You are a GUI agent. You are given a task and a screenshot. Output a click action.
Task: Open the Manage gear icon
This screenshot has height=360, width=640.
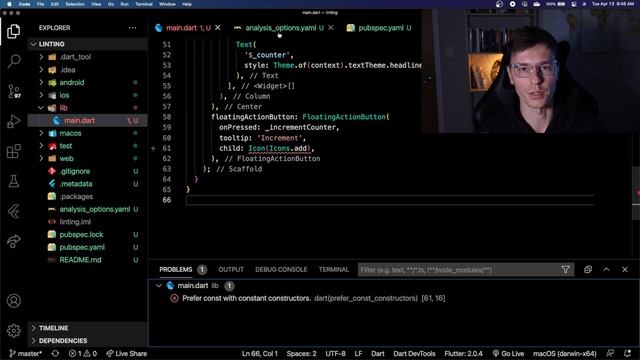point(13,330)
